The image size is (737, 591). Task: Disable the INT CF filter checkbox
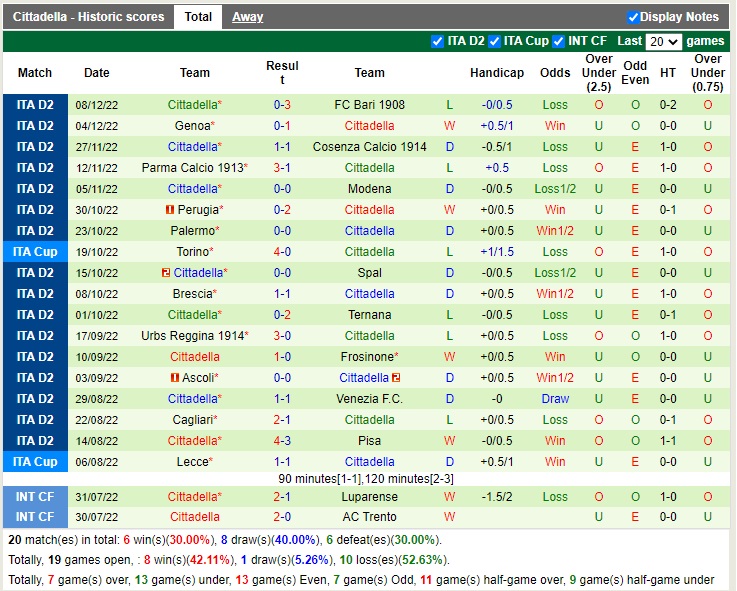click(x=559, y=41)
